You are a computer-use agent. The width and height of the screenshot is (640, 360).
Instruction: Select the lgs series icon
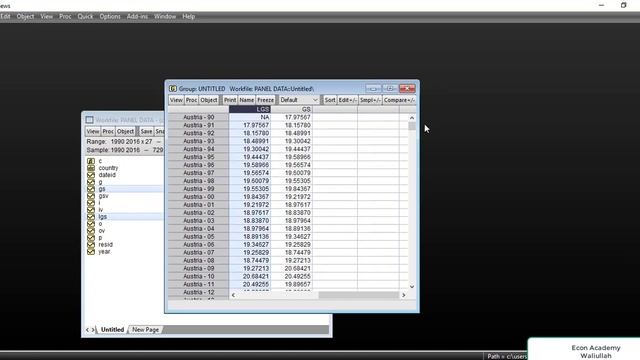coord(91,217)
